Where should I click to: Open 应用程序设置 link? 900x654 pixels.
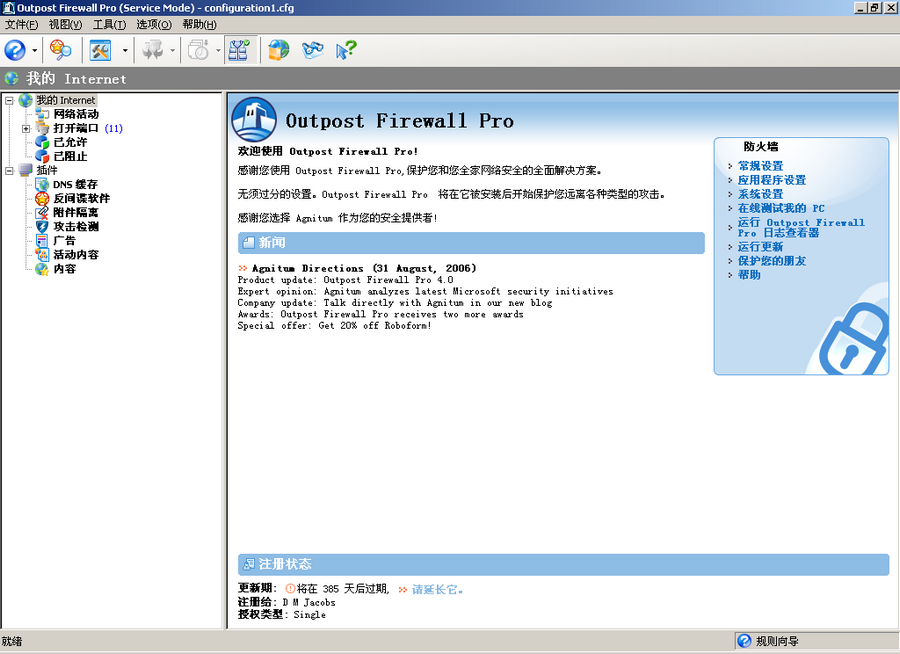[772, 180]
